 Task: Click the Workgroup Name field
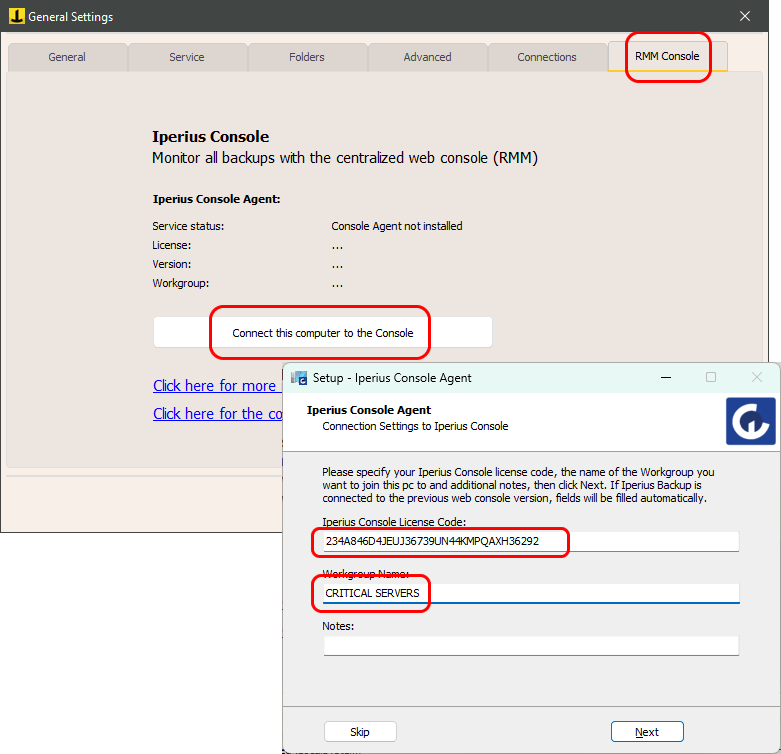click(x=531, y=593)
